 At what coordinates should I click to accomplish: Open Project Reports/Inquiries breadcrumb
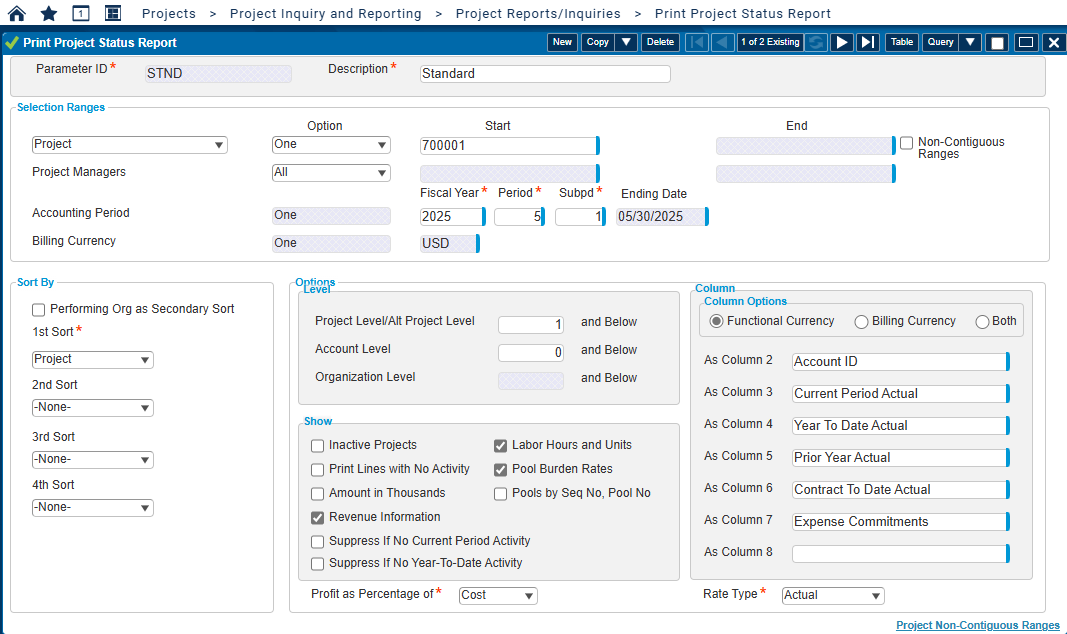(x=538, y=13)
